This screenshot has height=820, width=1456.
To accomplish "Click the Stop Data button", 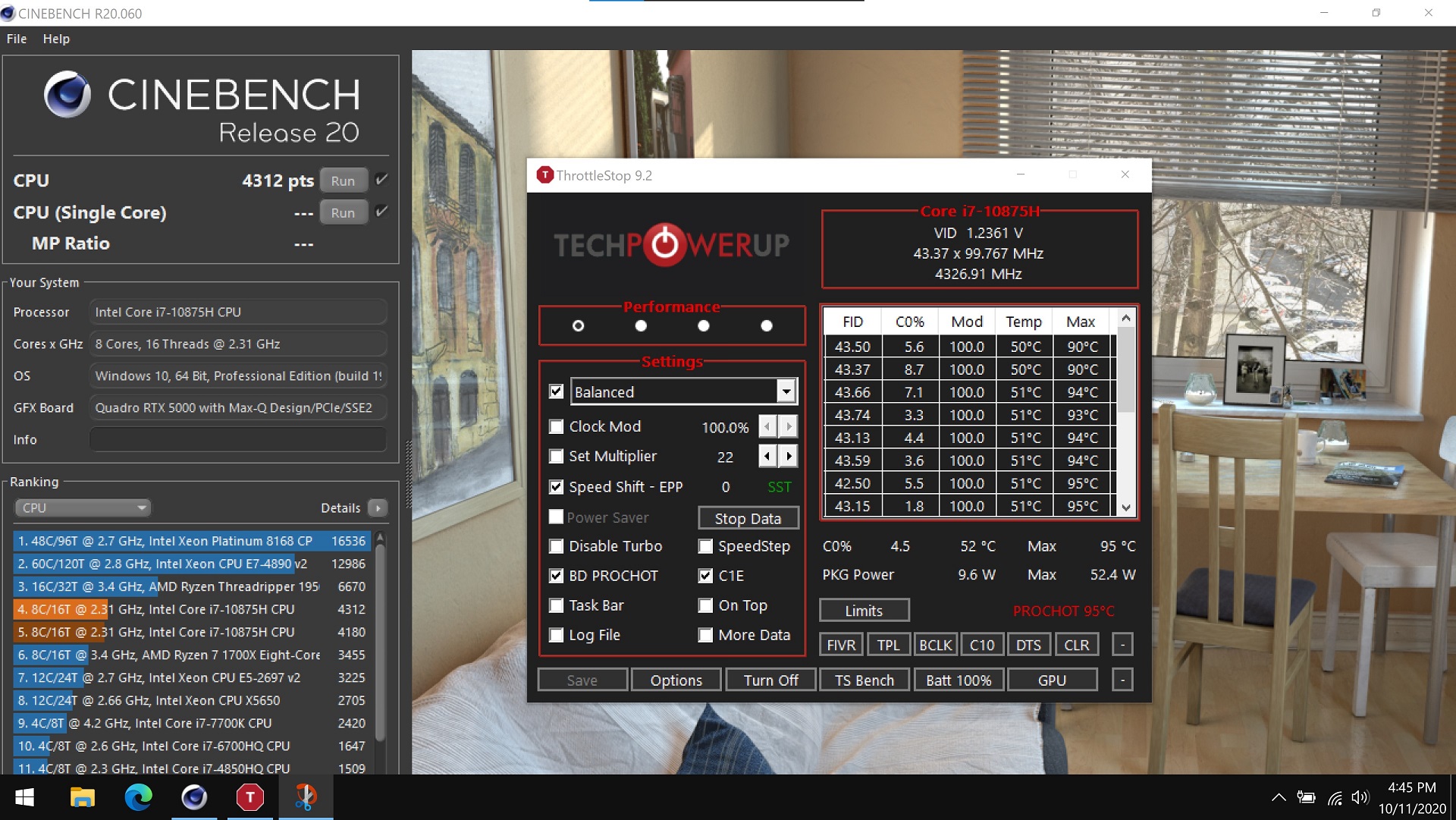I will pyautogui.click(x=748, y=518).
